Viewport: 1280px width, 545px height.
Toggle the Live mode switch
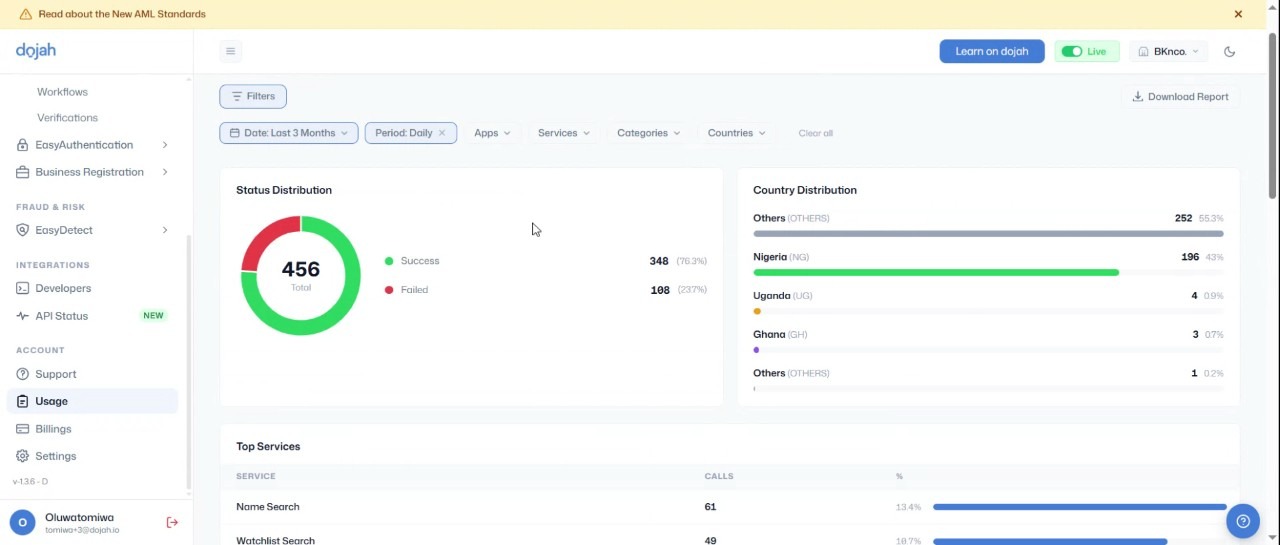coord(1072,51)
